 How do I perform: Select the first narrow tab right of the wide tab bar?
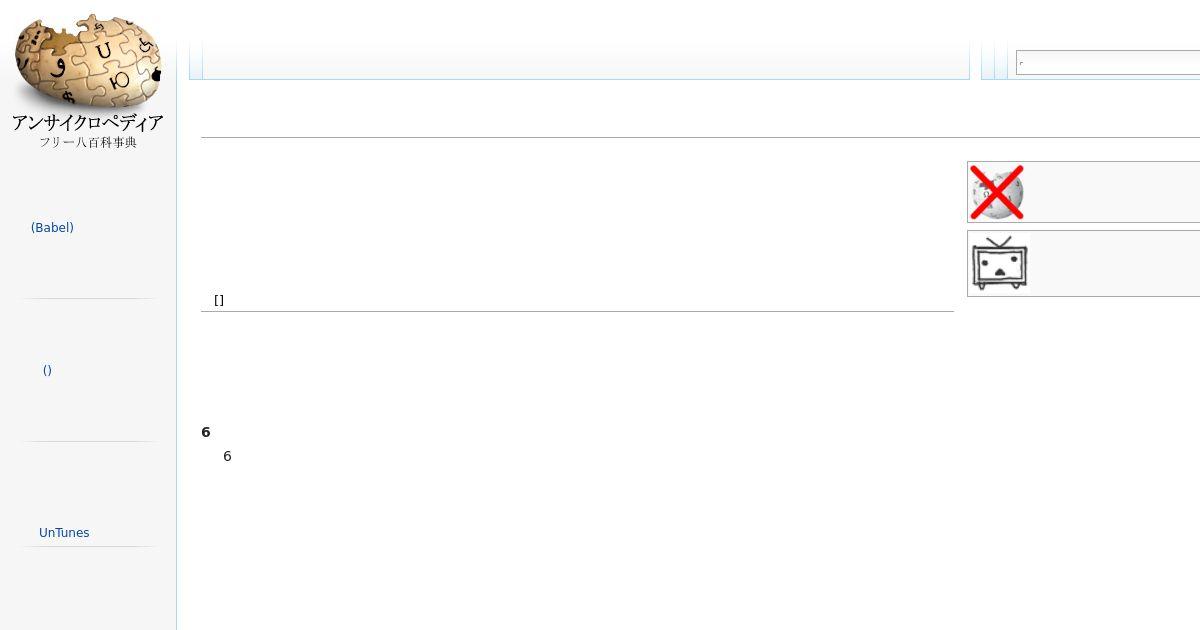pyautogui.click(x=988, y=60)
